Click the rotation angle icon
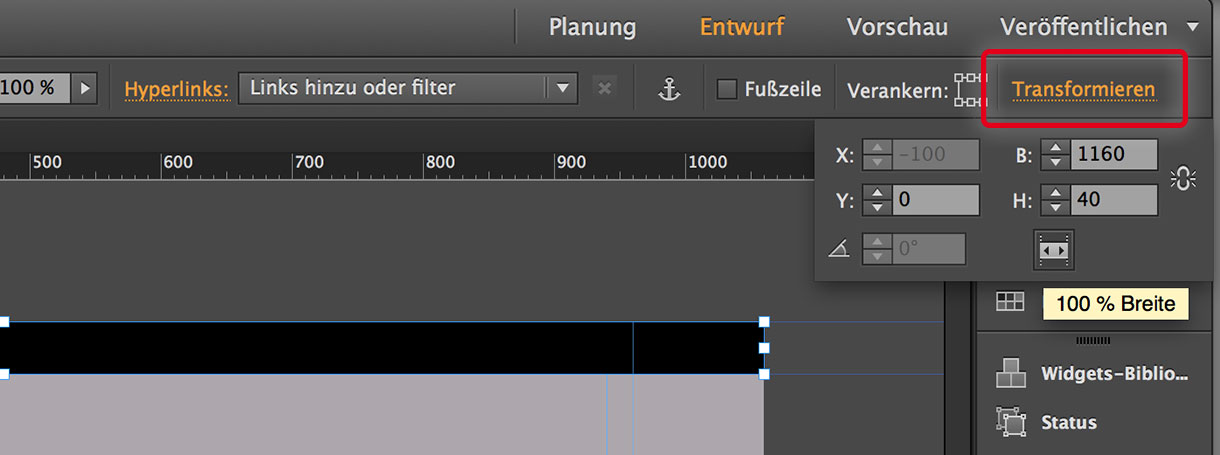 [x=838, y=249]
